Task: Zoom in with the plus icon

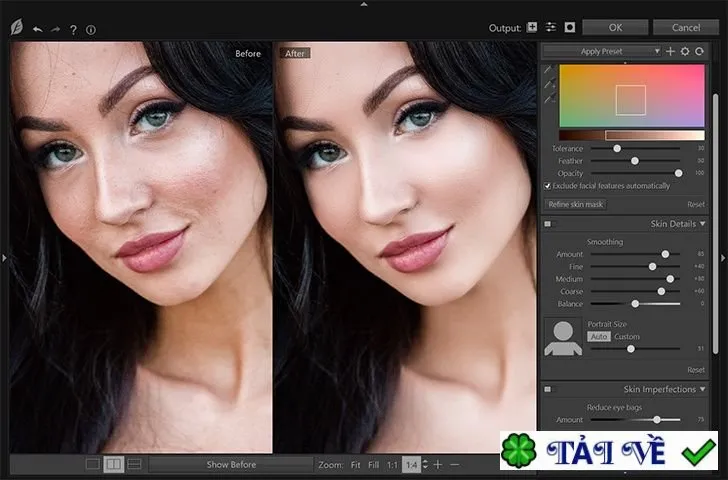Action: pos(438,464)
